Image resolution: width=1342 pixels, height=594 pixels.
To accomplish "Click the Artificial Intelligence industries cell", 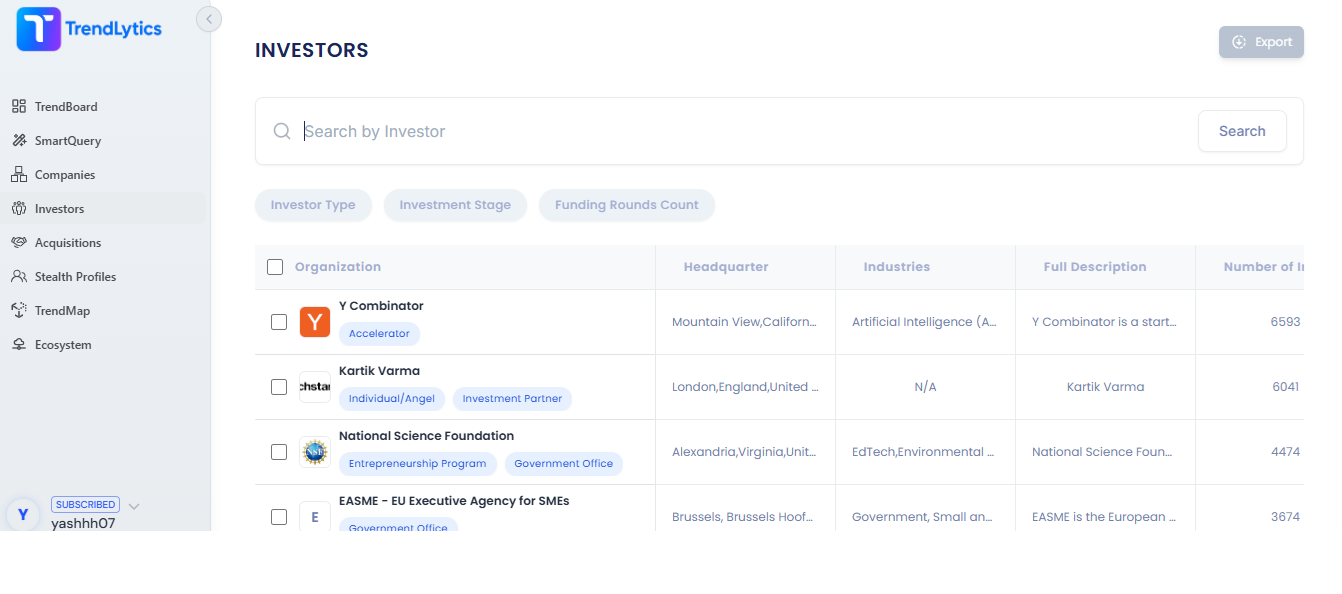I will 925,322.
